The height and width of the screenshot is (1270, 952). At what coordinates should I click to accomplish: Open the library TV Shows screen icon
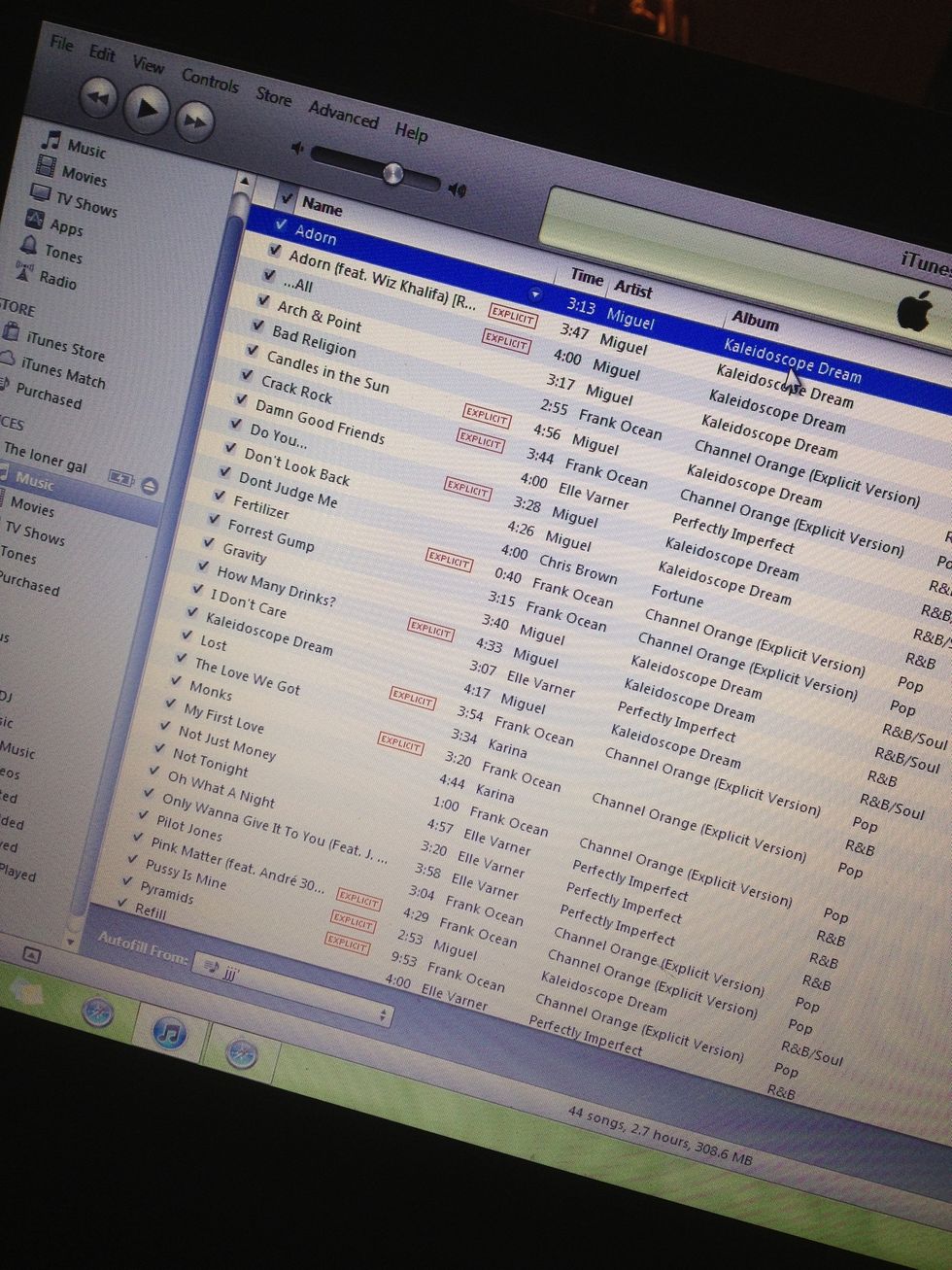tap(40, 192)
